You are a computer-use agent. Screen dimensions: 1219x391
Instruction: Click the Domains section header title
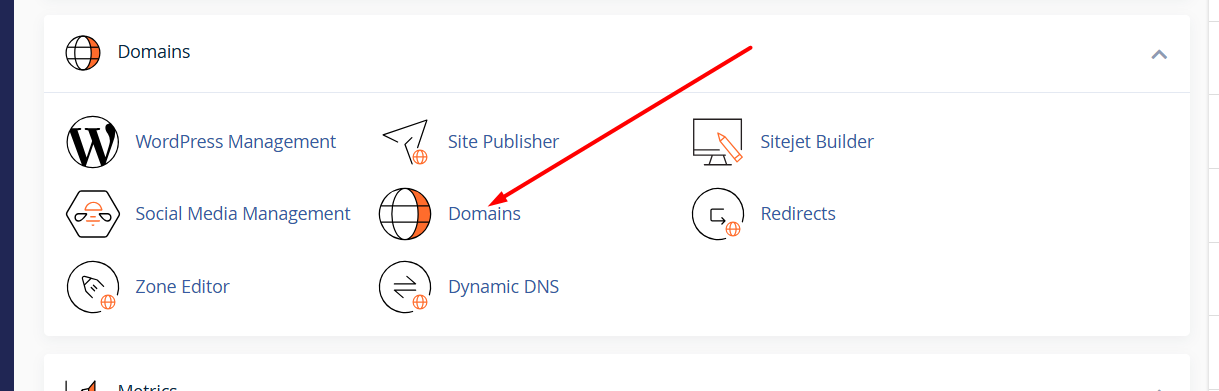154,51
